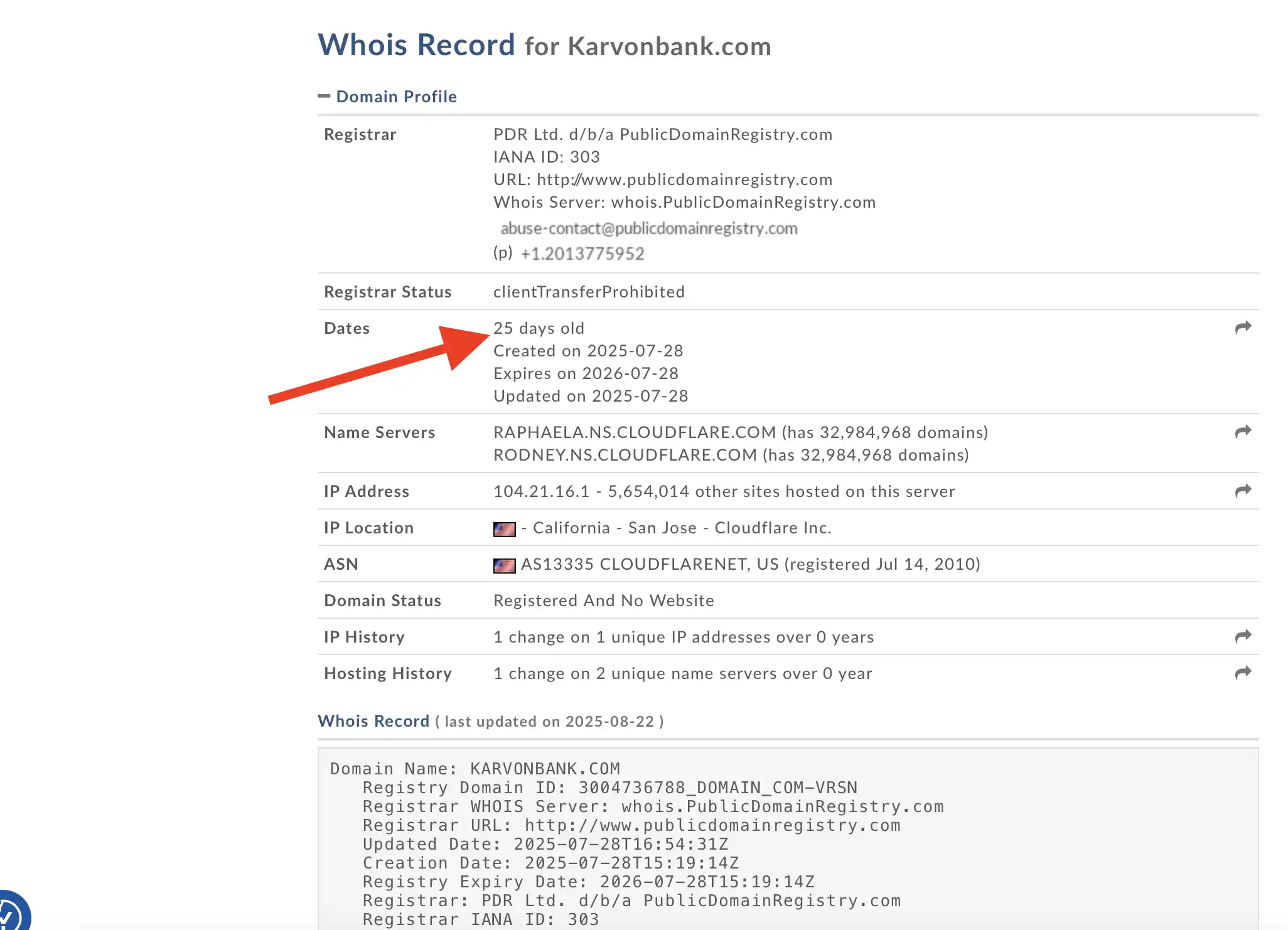Click the 'Registrar IANA ID: 303' raw line
Viewport: 1288px width, 930px height.
[481, 919]
